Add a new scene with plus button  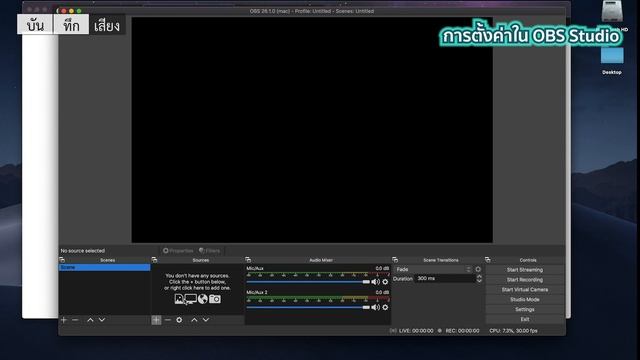pyautogui.click(x=64, y=320)
